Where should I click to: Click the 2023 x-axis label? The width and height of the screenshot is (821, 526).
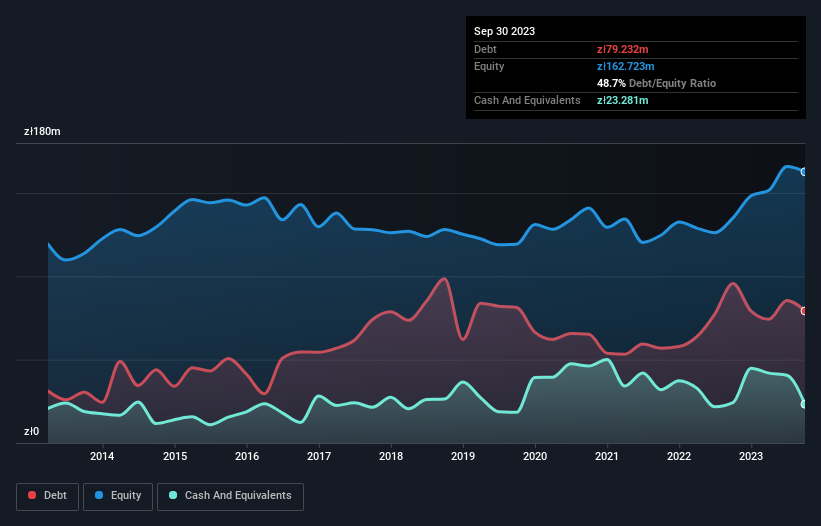tap(751, 456)
